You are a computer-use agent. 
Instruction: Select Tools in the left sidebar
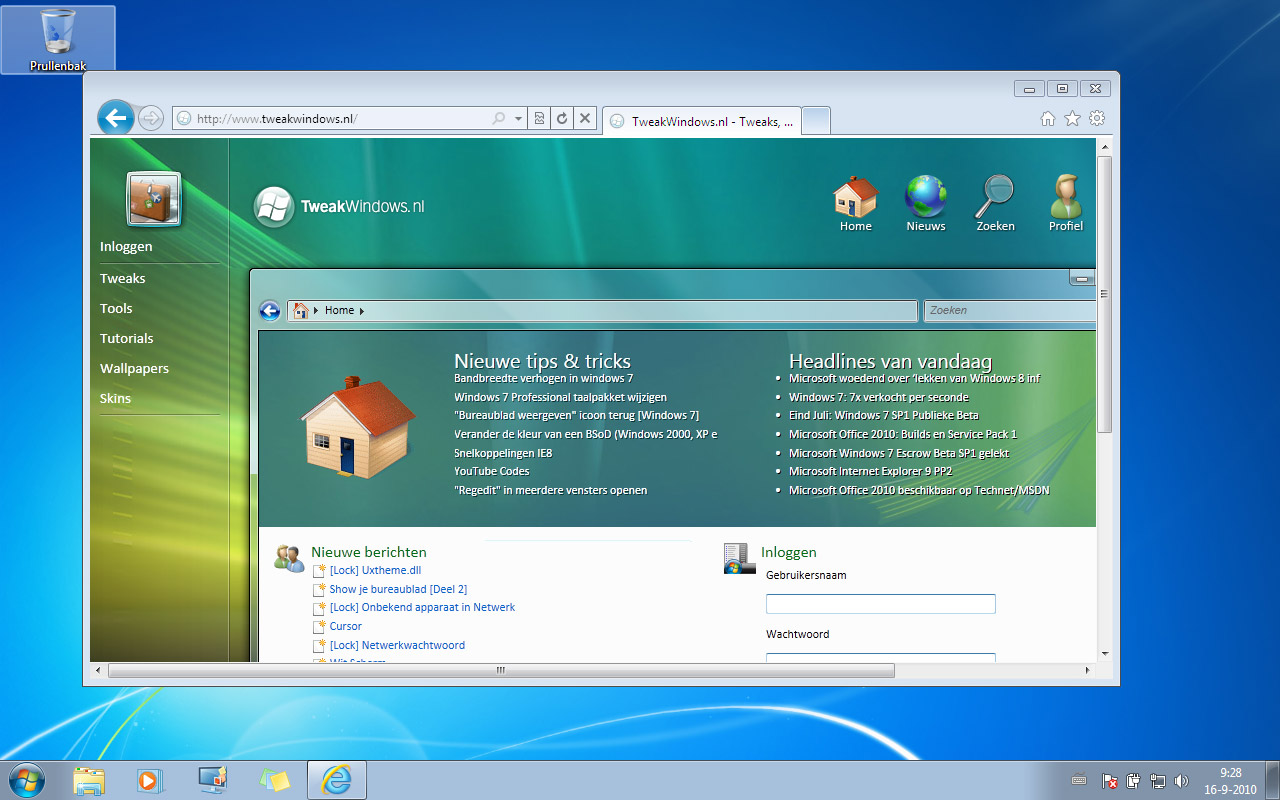pos(116,309)
